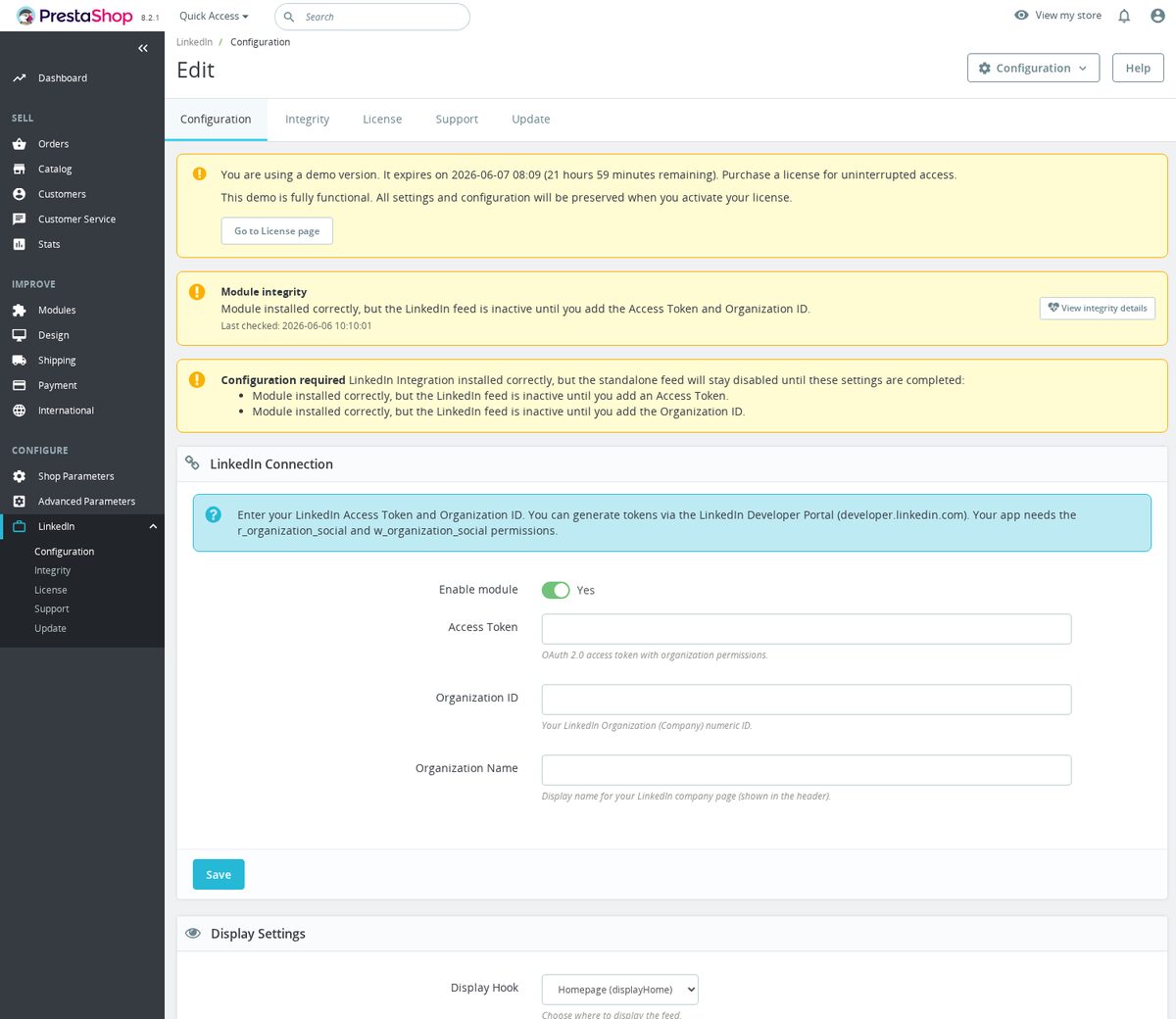Switch to the Update tab
This screenshot has height=1019, width=1176.
[531, 120]
